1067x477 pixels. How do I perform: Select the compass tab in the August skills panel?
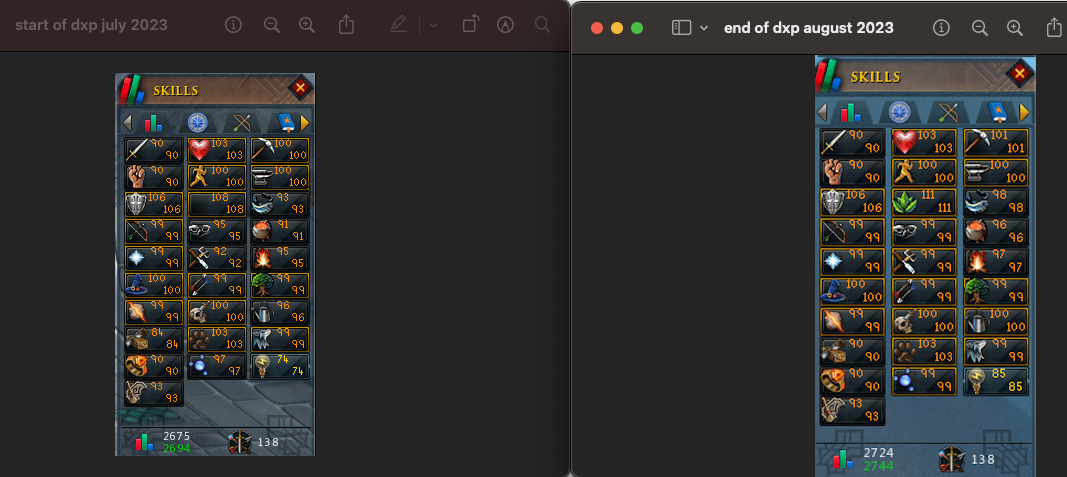coord(898,112)
